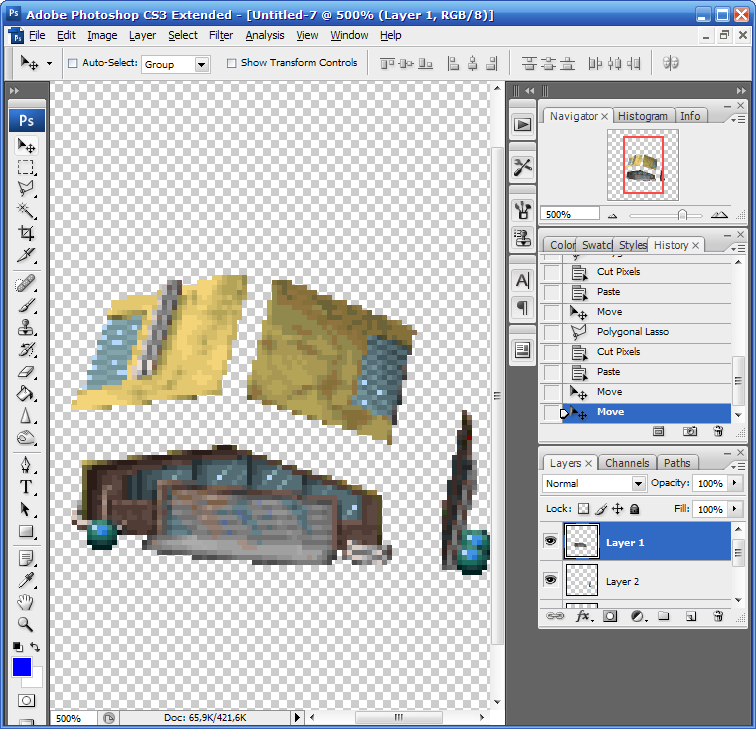756x729 pixels.
Task: Toggle lock transparent pixels
Action: [x=583, y=509]
